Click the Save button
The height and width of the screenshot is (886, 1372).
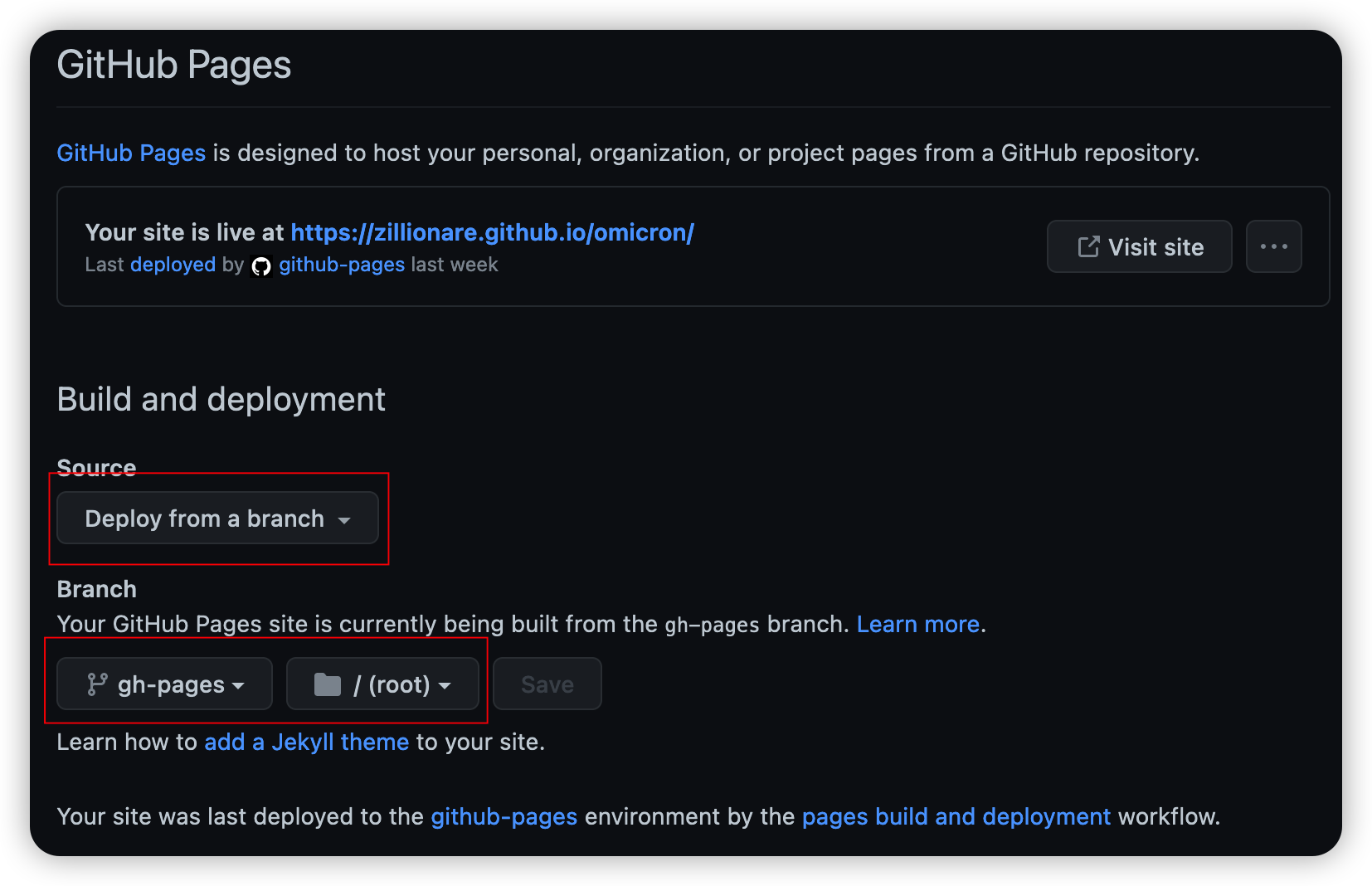547,684
